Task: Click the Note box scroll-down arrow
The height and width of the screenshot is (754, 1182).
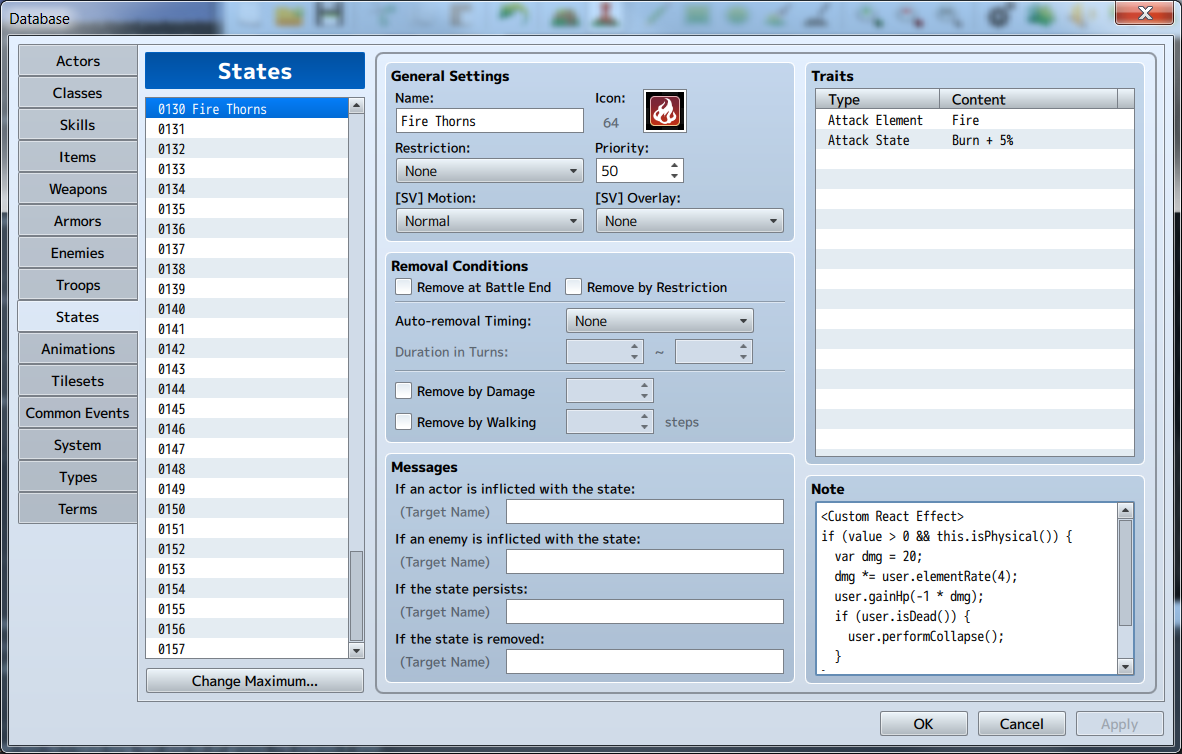Action: pyautogui.click(x=1125, y=667)
